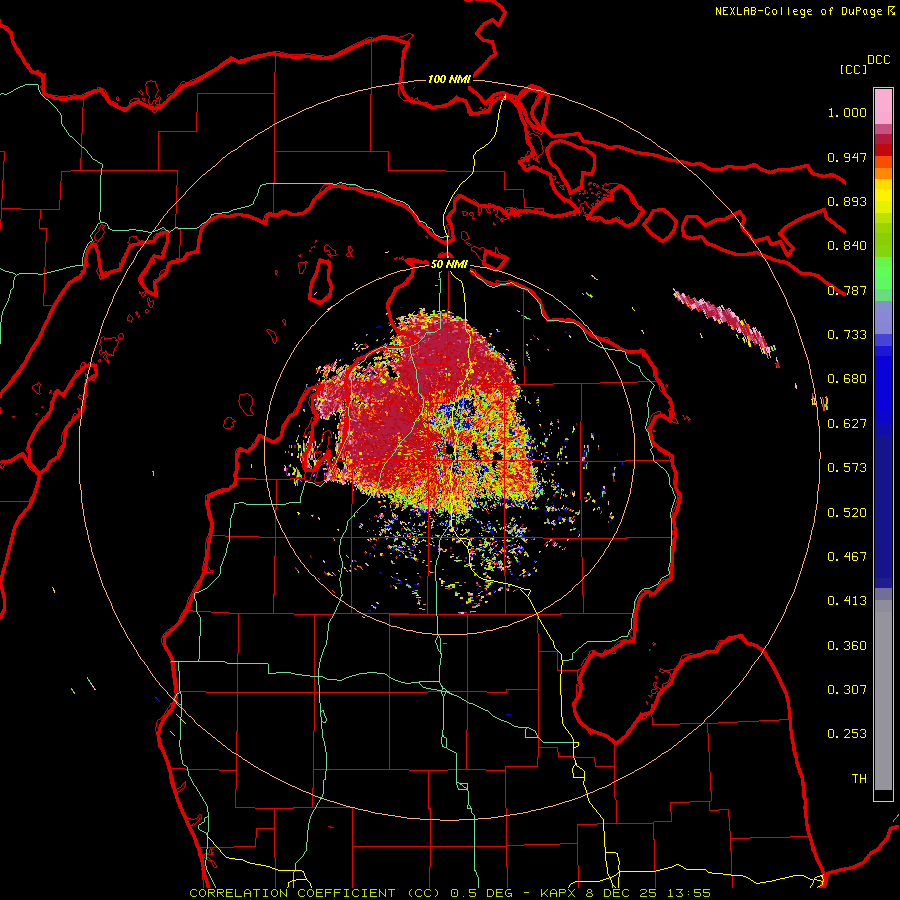Click the 0.680 color scale value
The image size is (900, 900).
(x=847, y=379)
